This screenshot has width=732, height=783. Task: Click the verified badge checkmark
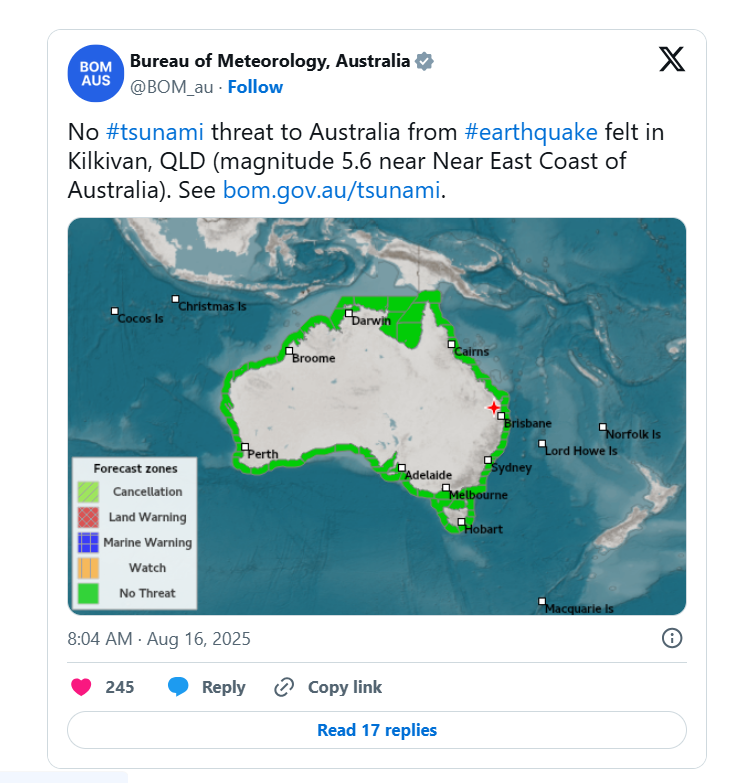tap(424, 61)
